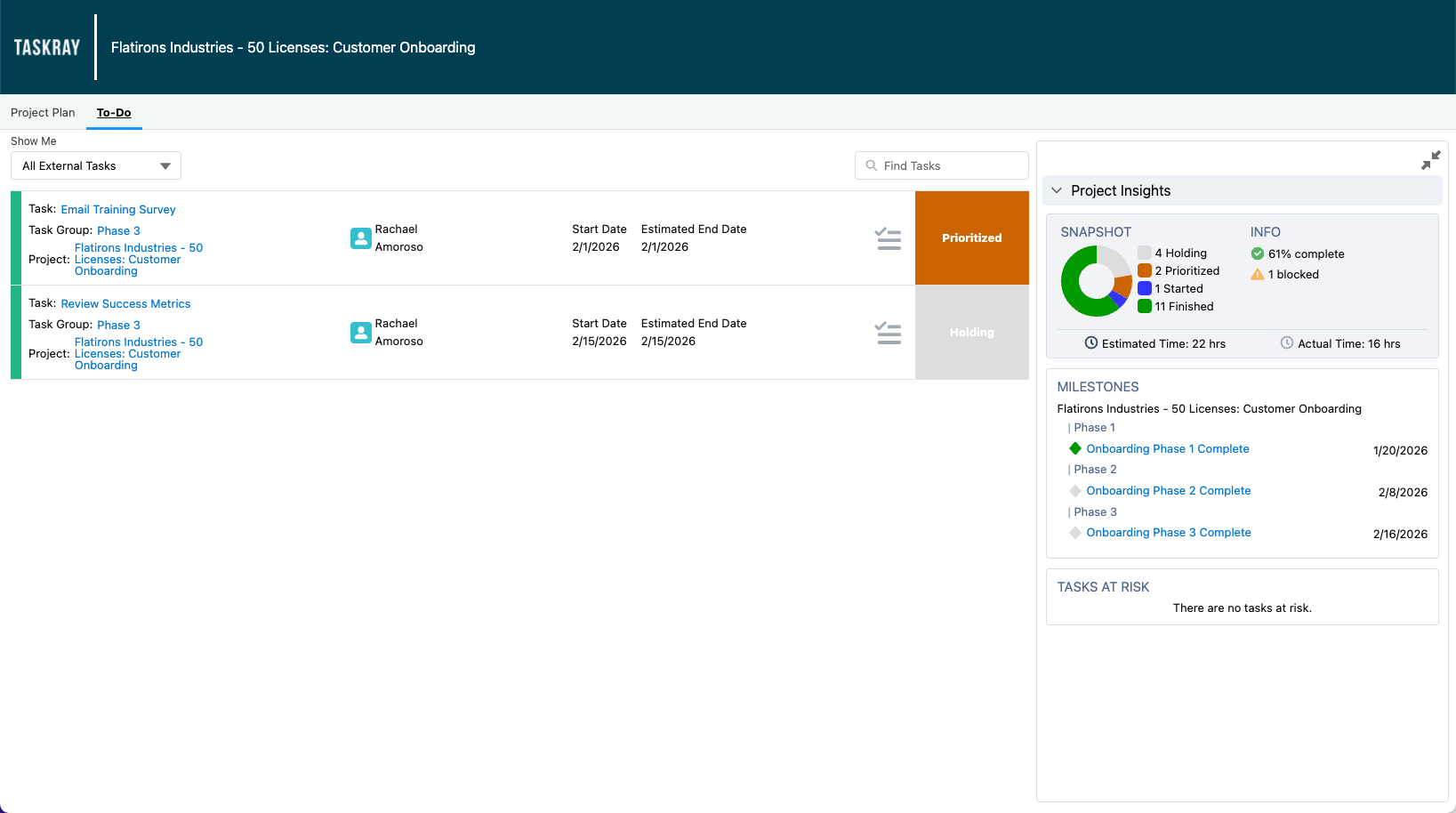Click the Phase 2 milestone group label

pos(1095,470)
